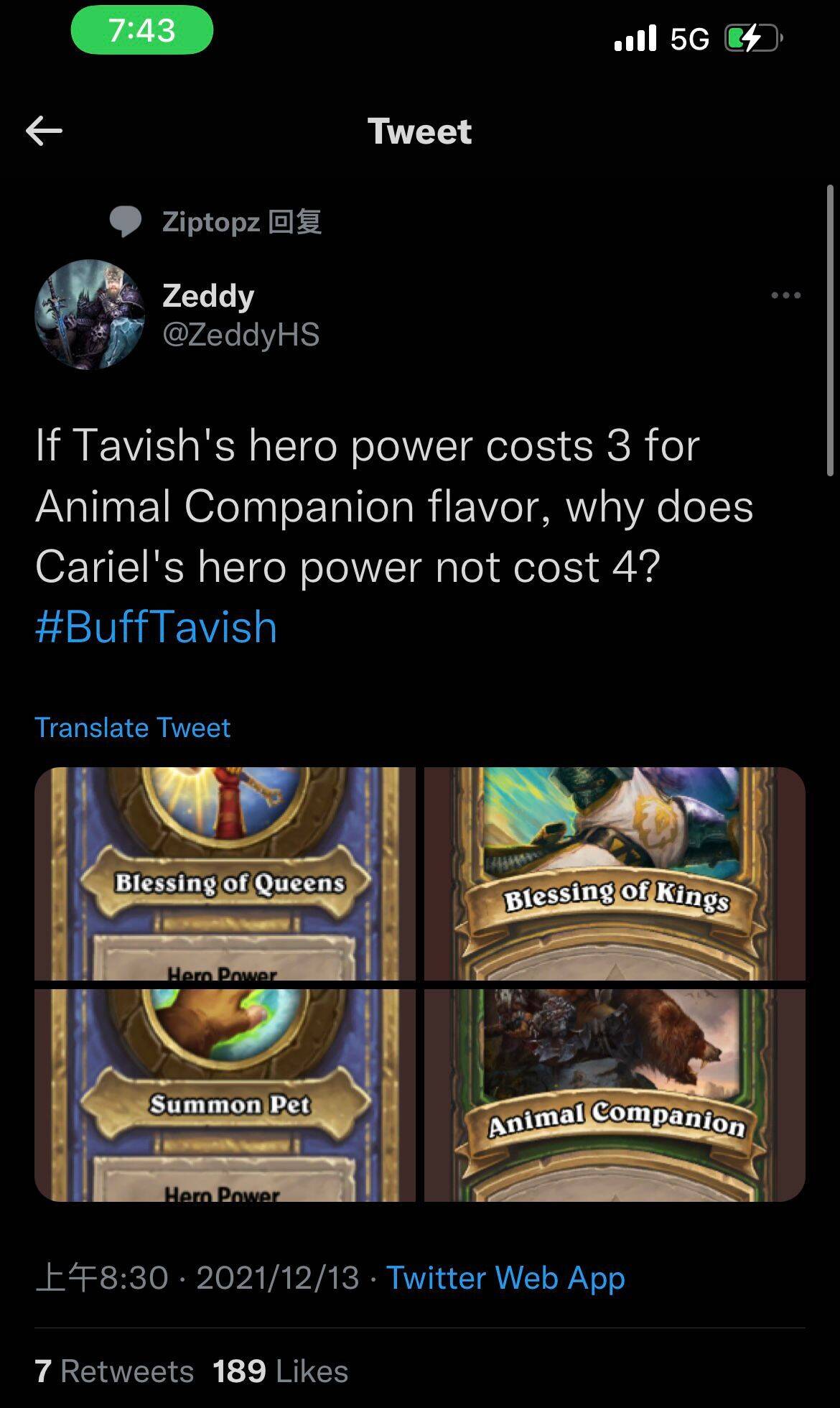Open the Blessing of Queens image
Viewport: 840px width, 1408px height.
[225, 874]
